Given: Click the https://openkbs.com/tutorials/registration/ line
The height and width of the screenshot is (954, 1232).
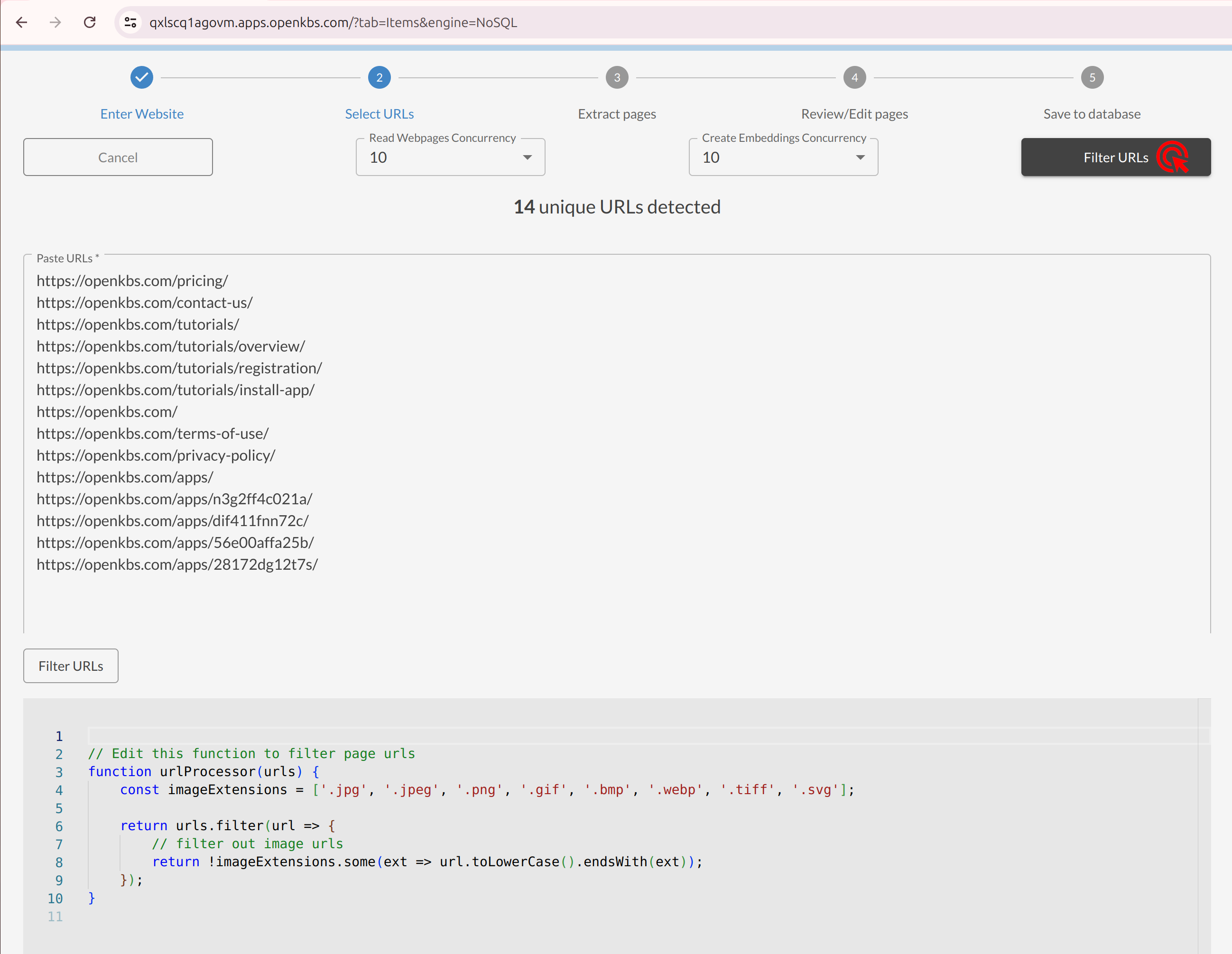Looking at the screenshot, I should click(x=179, y=368).
